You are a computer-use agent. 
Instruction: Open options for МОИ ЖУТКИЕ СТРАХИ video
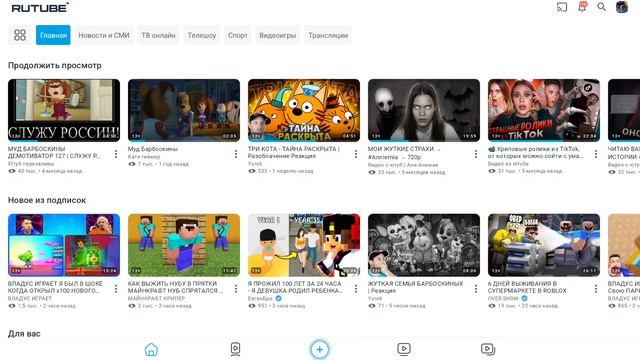click(476, 154)
